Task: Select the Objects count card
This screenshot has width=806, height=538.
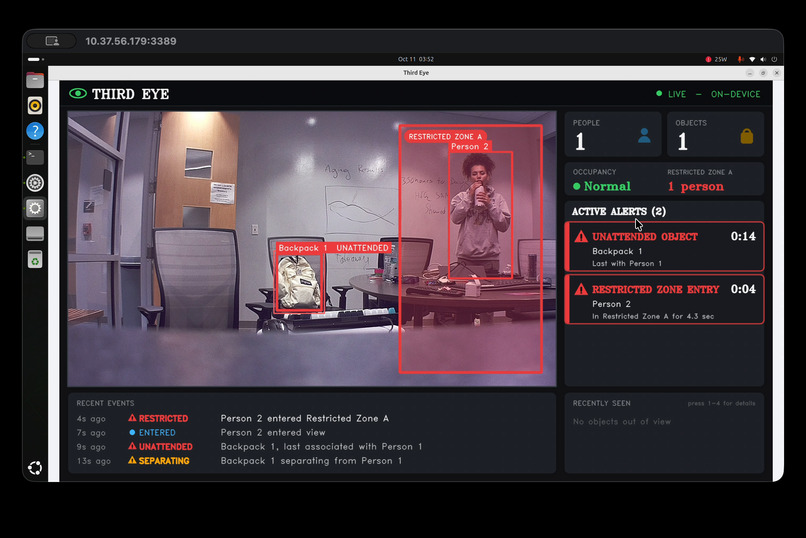Action: point(715,135)
